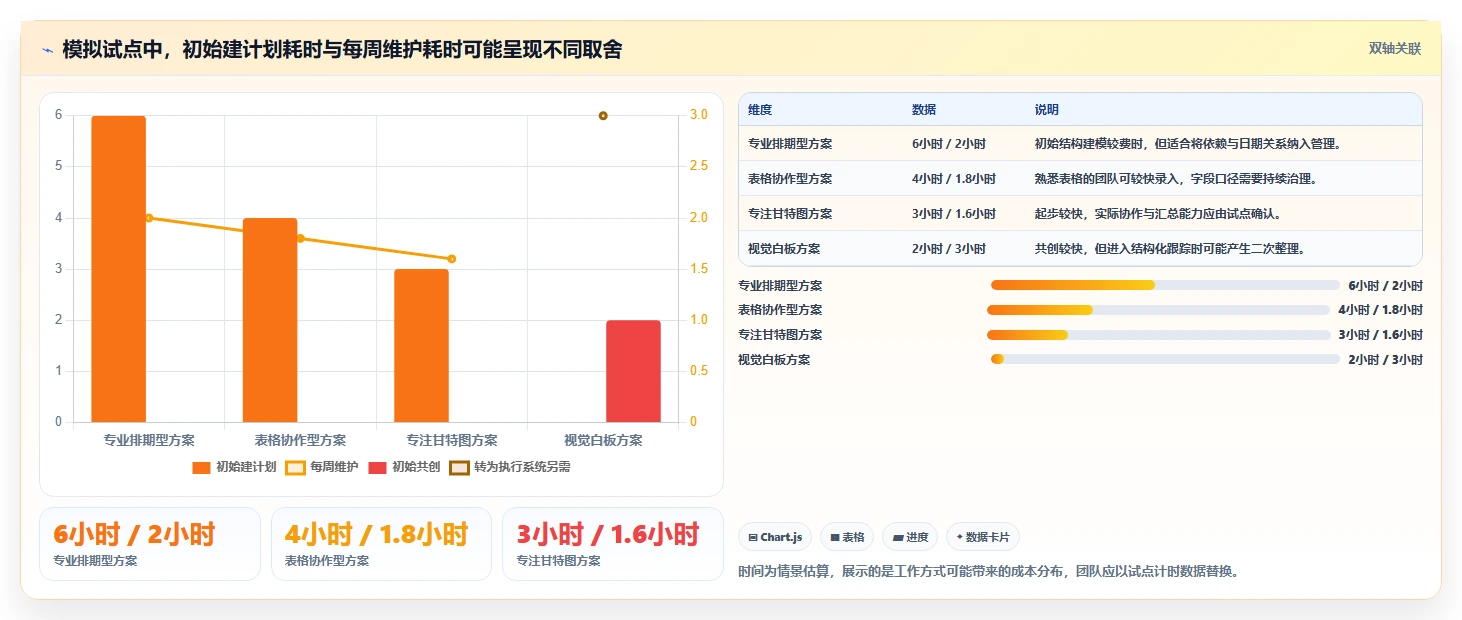Click x-axis label 专业排期型方案
This screenshot has width=1462, height=620.
(x=149, y=440)
